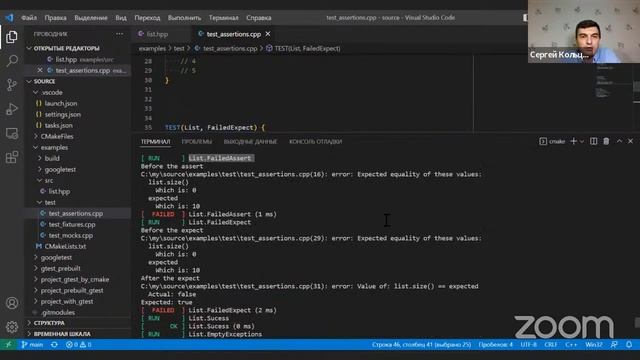The width and height of the screenshot is (640, 360).
Task: Open the Remote Explorer view
Action: pyautogui.click(x=12, y=133)
